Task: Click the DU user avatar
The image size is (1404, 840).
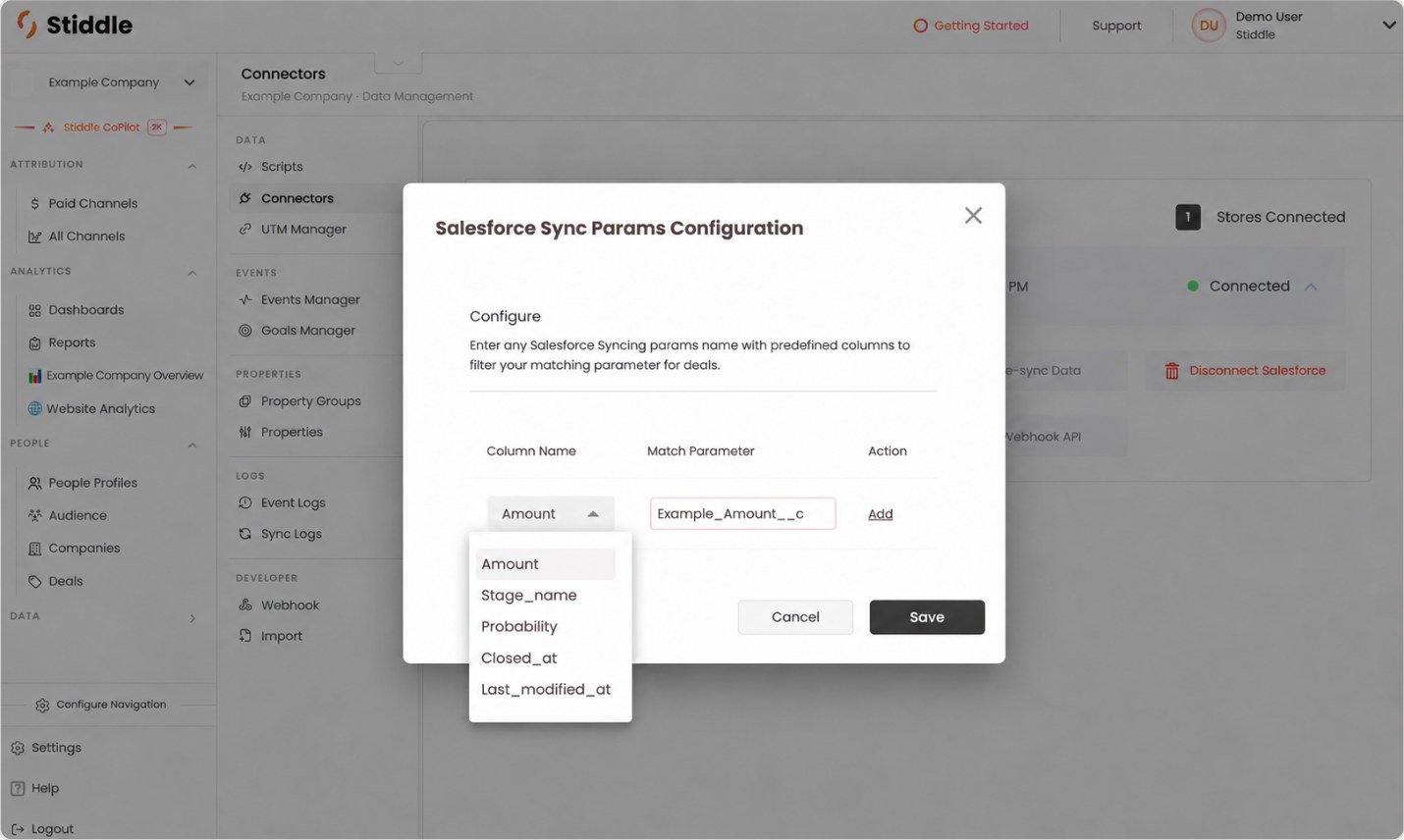Action: 1209,26
